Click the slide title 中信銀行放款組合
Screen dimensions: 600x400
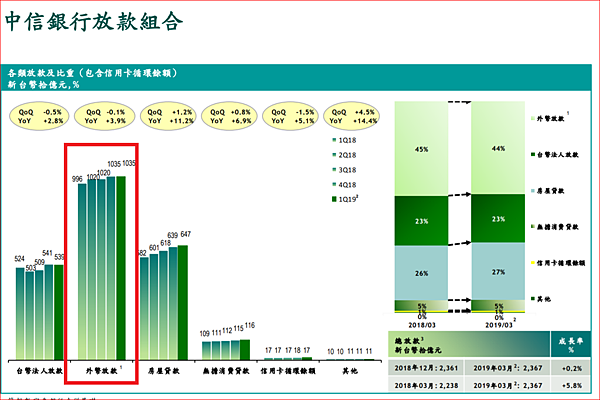[94, 21]
